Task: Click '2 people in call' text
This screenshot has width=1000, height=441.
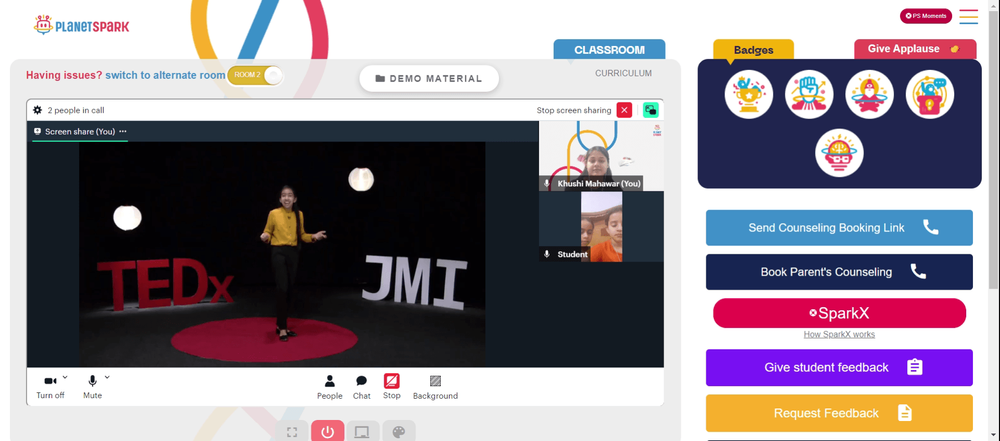Action: (x=76, y=110)
